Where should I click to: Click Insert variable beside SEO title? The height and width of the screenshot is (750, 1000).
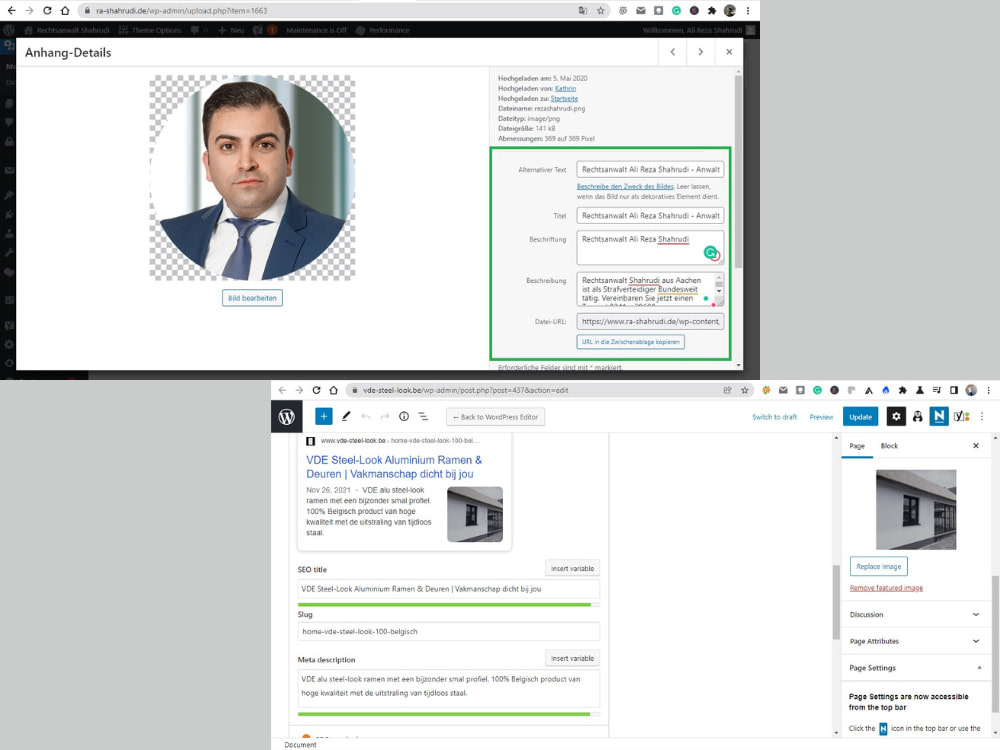pos(572,568)
